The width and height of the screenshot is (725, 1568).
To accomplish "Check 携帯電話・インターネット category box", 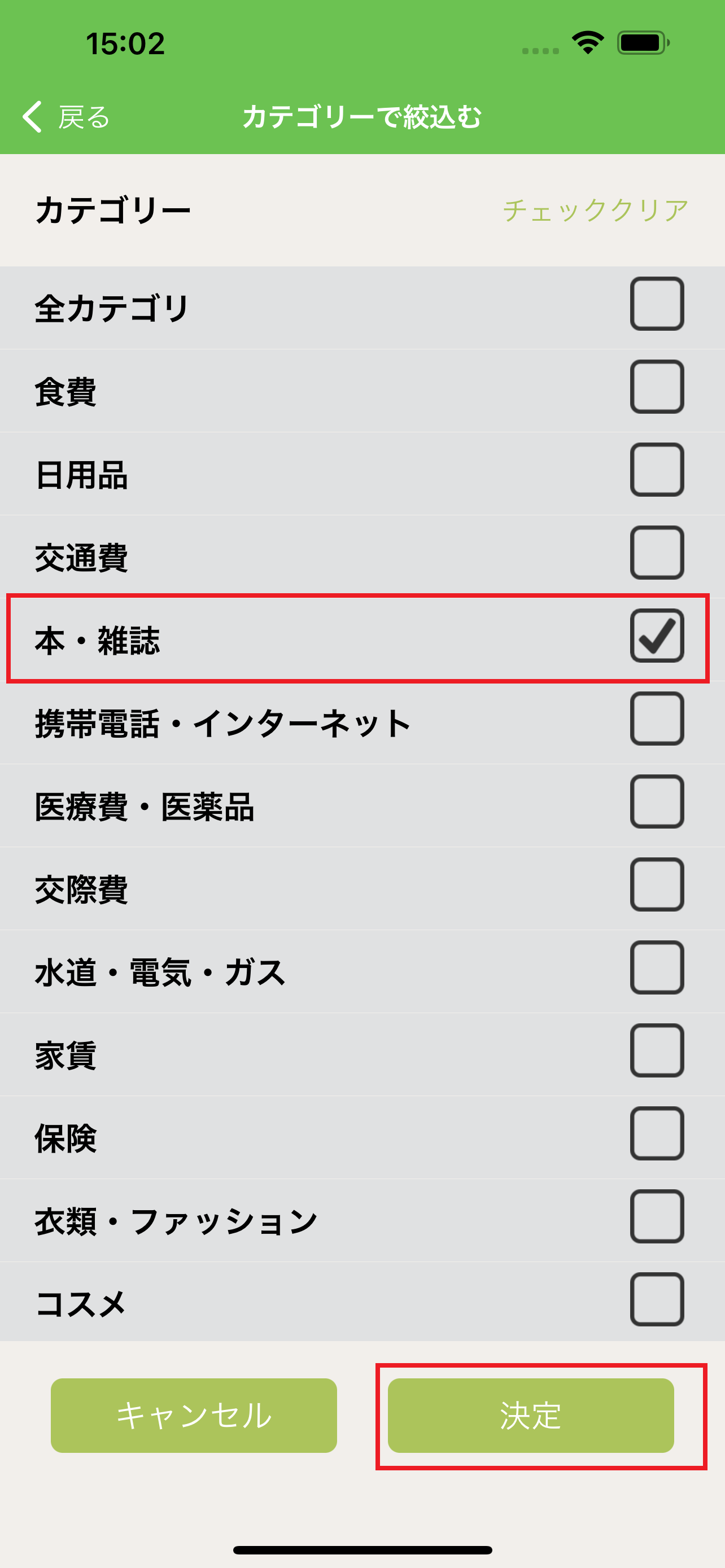I will [656, 719].
